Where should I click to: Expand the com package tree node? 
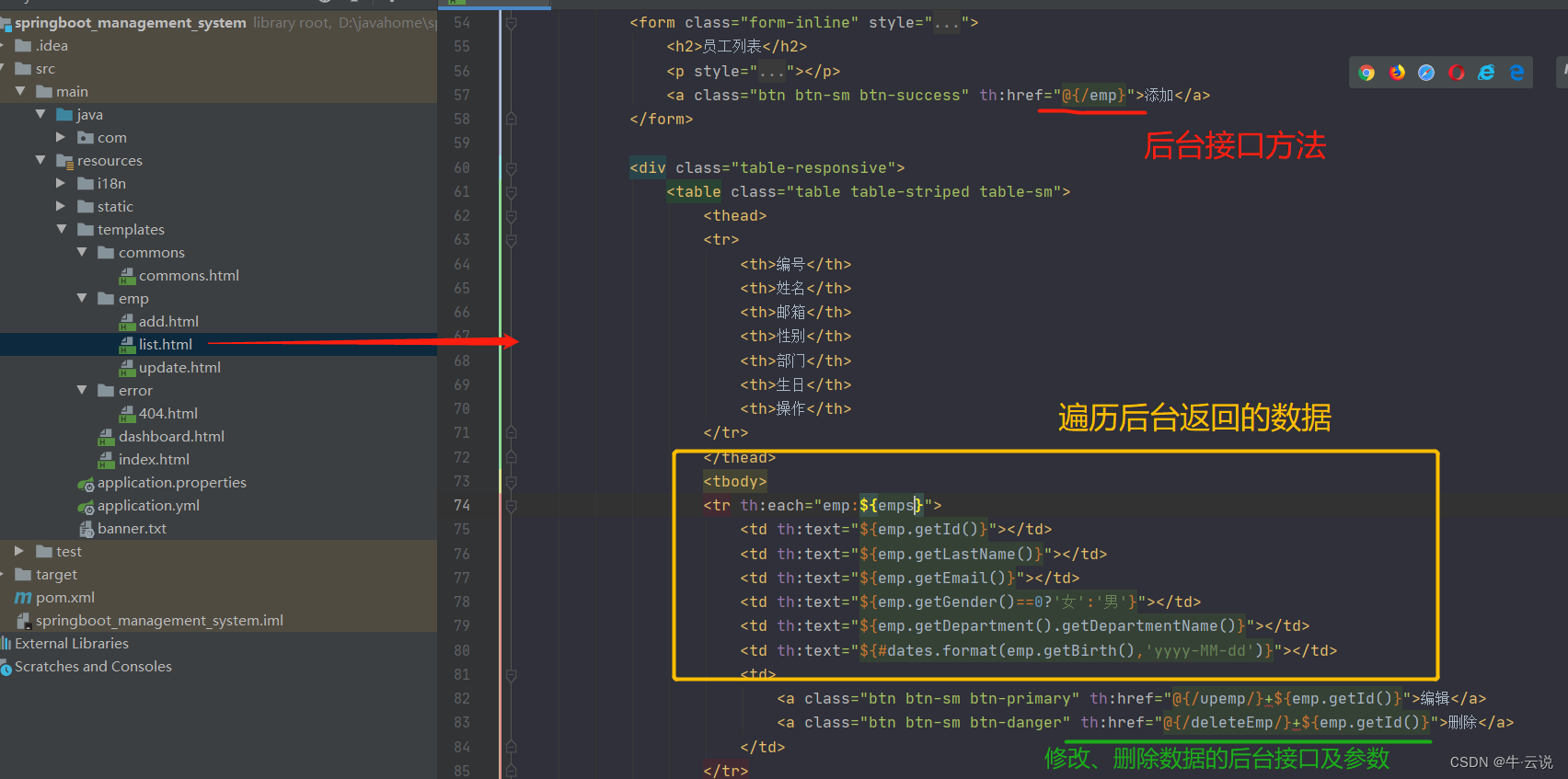click(x=61, y=137)
